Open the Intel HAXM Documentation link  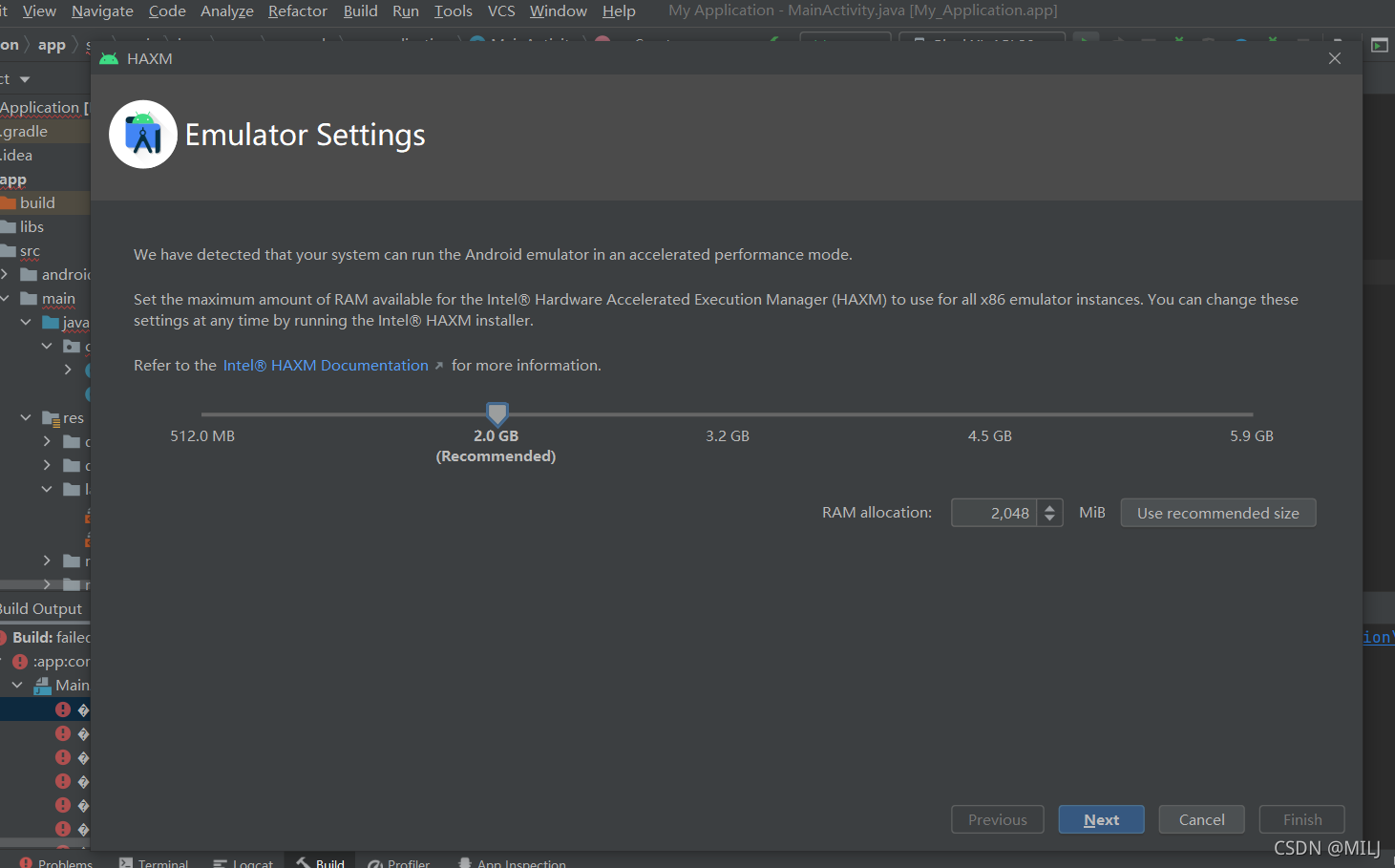[326, 366]
